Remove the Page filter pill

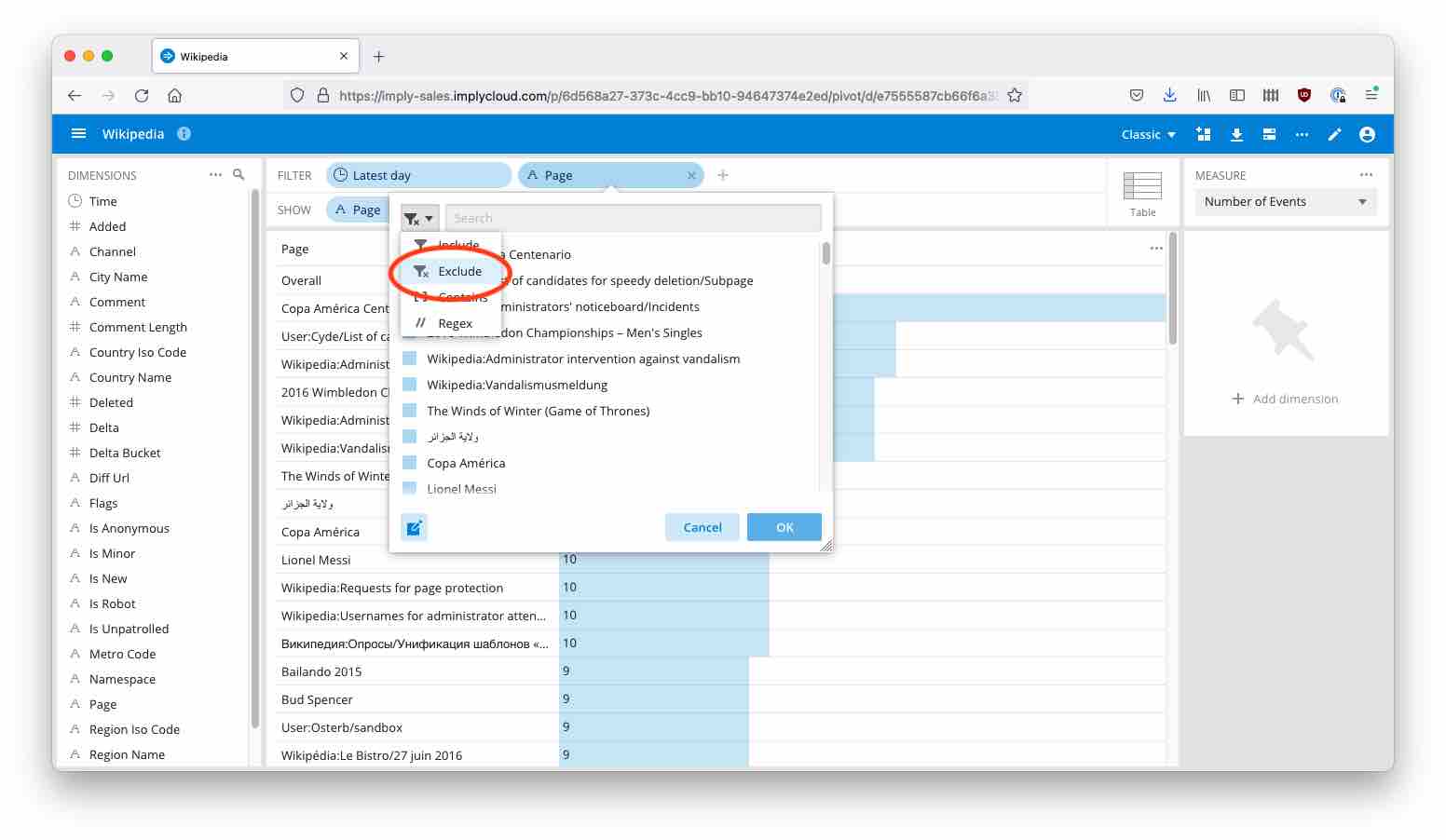691,175
